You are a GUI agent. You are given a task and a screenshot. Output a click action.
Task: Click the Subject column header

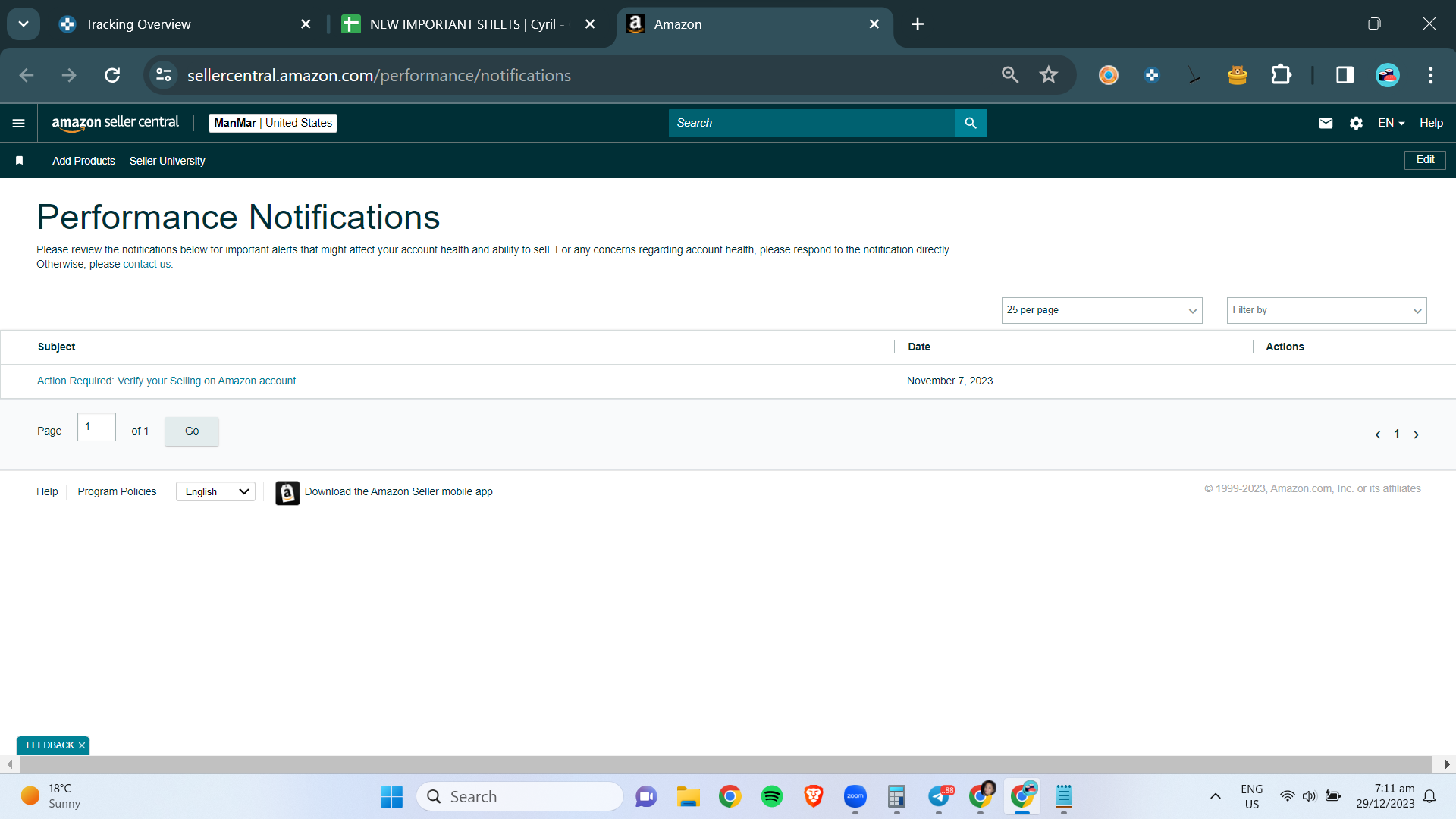57,347
